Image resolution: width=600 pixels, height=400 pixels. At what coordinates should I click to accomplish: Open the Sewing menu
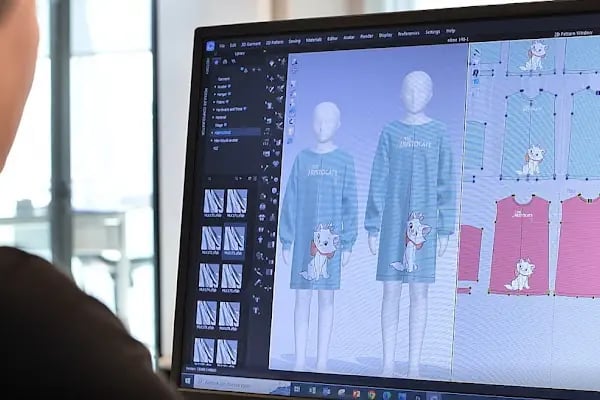pos(294,41)
